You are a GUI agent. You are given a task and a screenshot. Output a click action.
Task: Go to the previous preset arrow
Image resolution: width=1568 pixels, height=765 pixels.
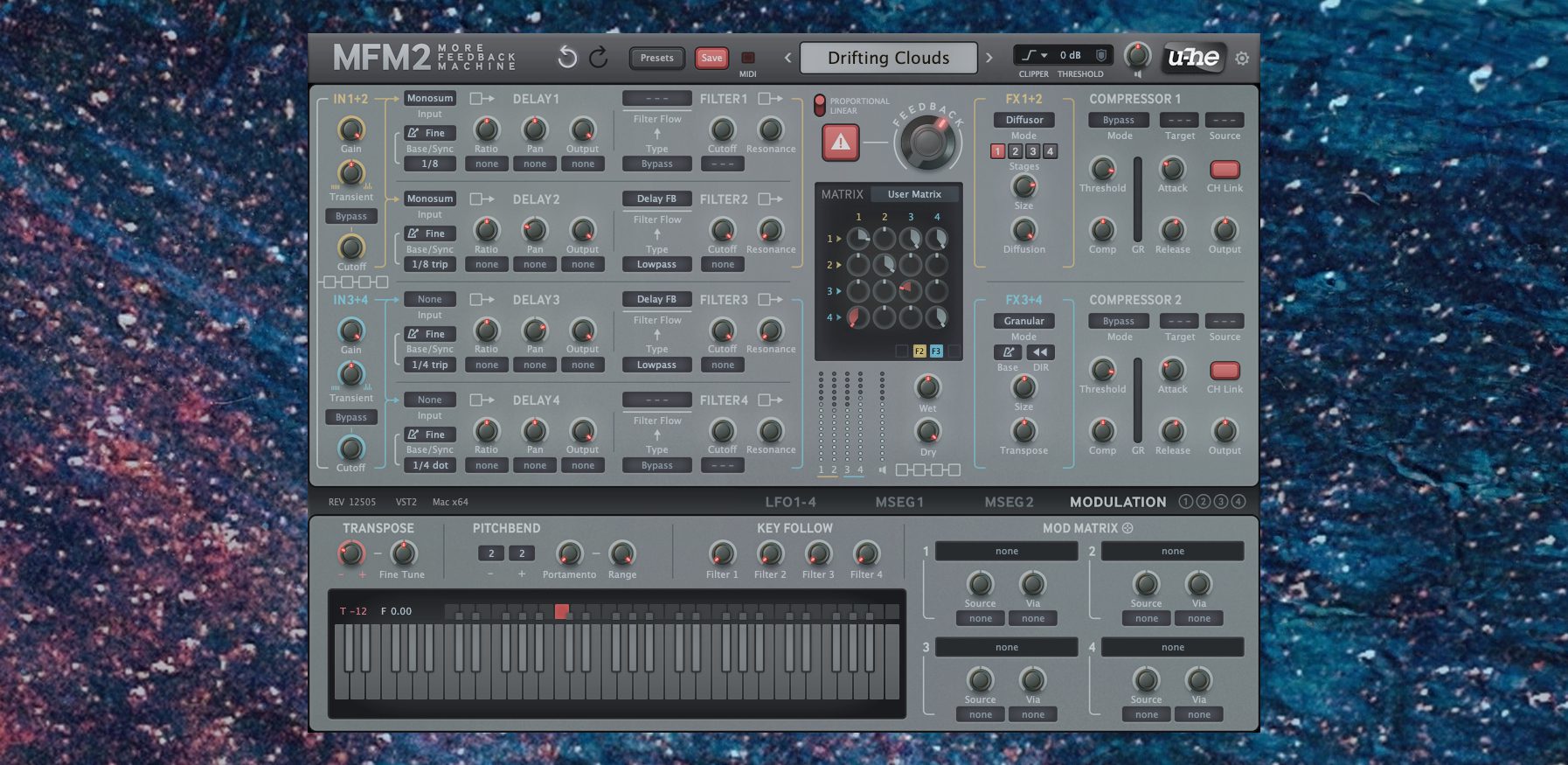click(787, 58)
